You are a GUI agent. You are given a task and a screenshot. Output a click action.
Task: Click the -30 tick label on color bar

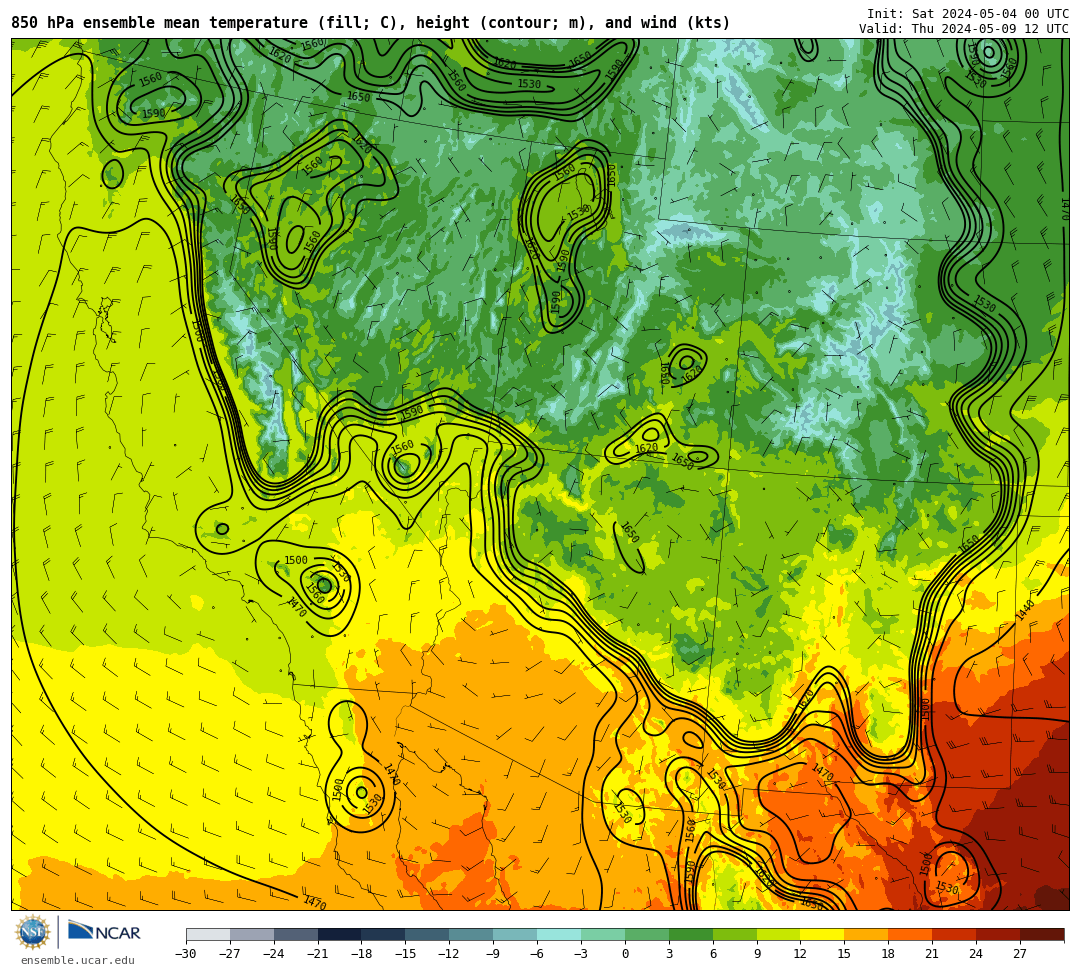[186, 954]
